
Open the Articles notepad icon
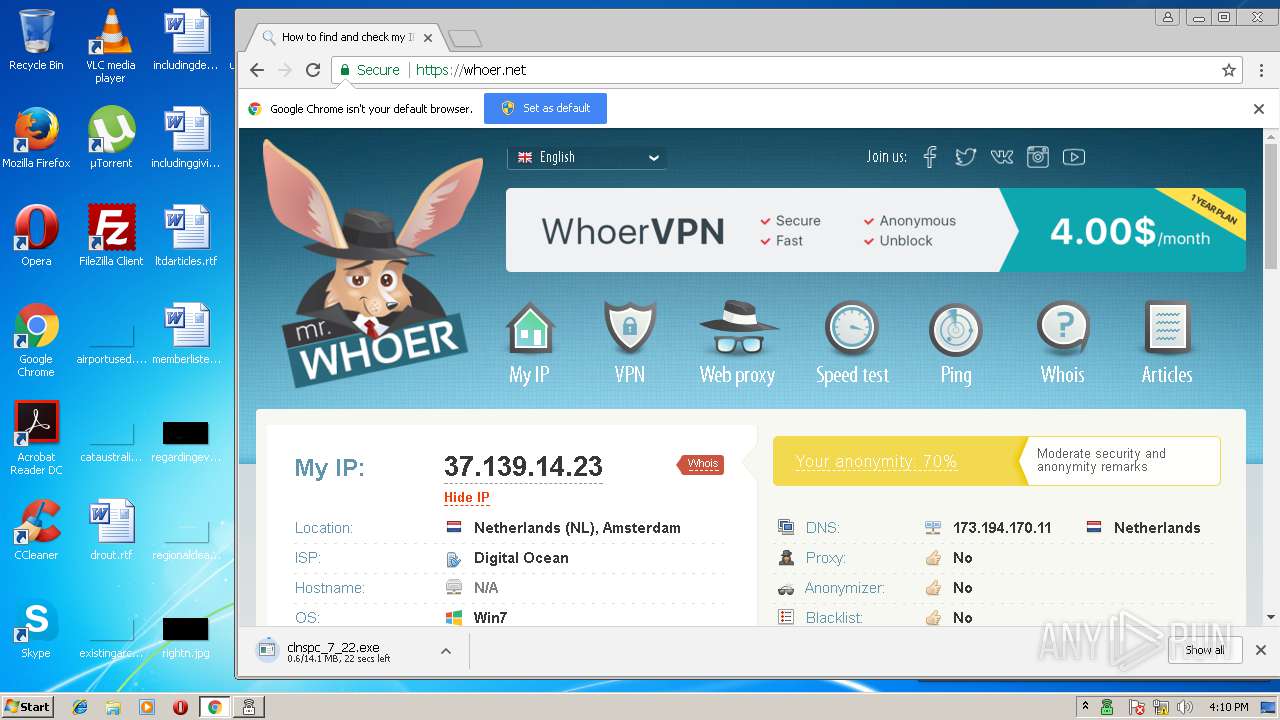[x=1167, y=328]
